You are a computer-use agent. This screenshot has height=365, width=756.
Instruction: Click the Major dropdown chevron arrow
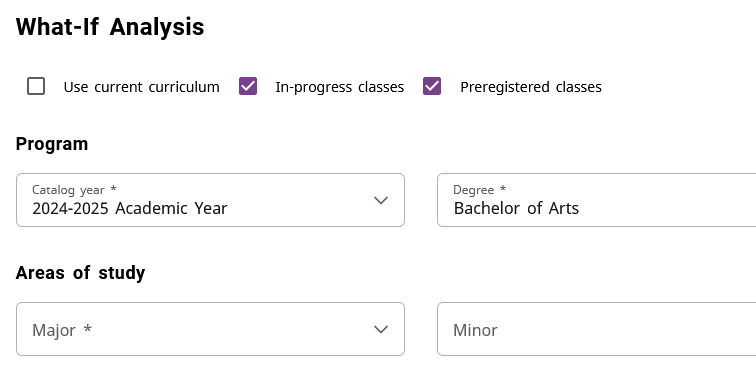click(381, 329)
